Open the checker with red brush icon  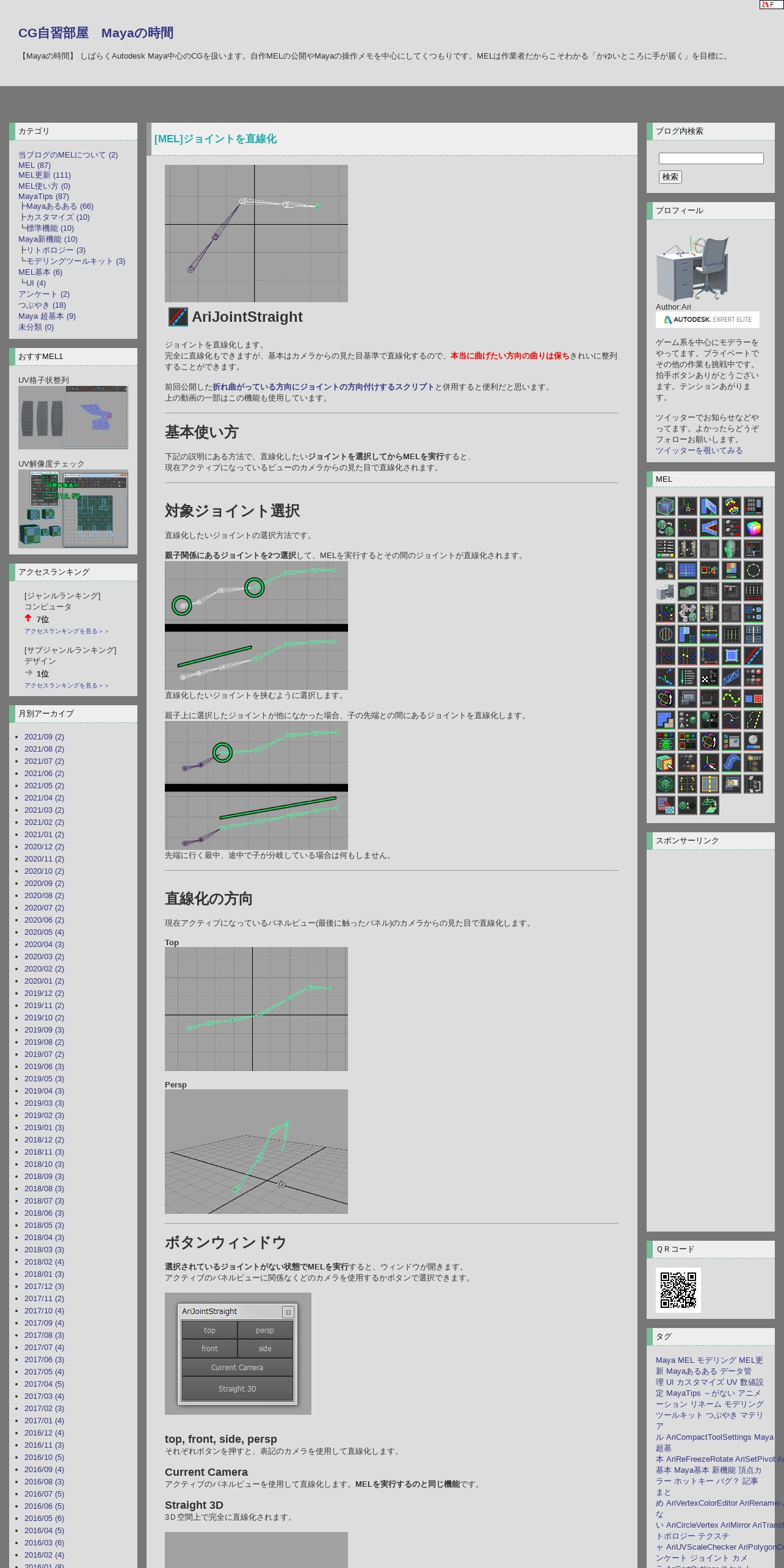(666, 805)
